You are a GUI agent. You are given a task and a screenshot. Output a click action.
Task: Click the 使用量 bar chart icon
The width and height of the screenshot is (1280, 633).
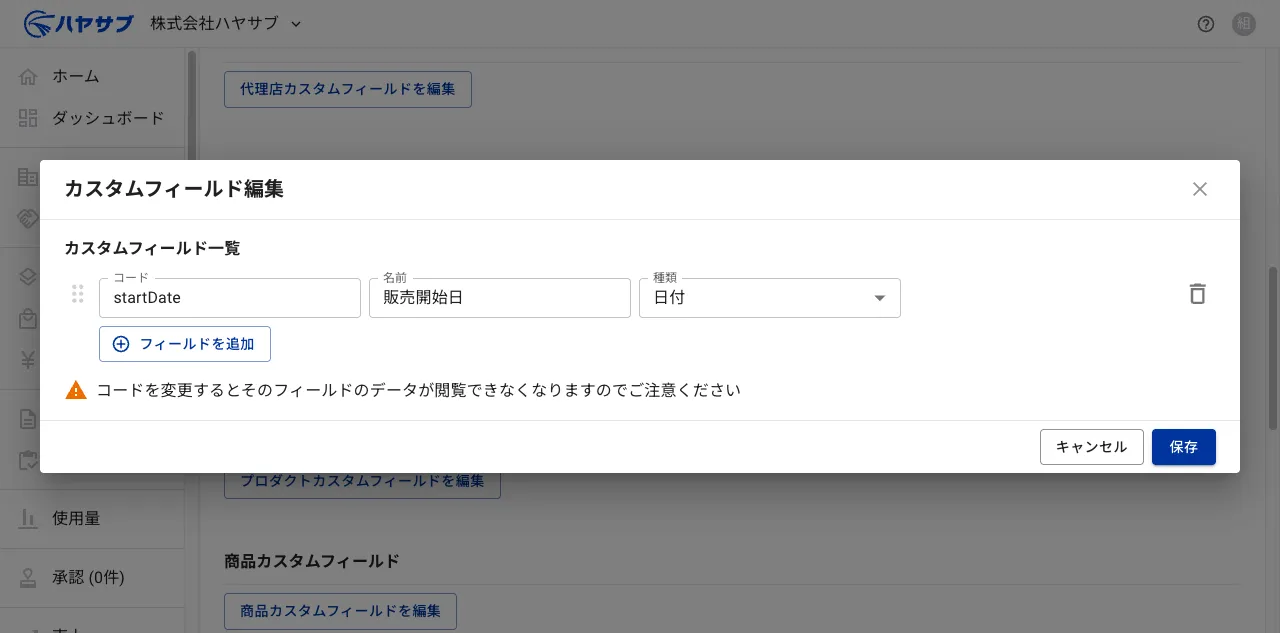pyautogui.click(x=28, y=518)
